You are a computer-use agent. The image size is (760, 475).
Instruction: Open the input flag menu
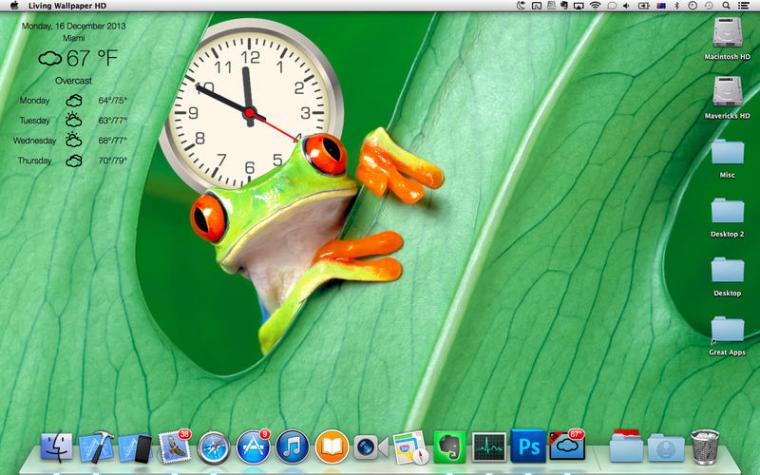pyautogui.click(x=662, y=5)
